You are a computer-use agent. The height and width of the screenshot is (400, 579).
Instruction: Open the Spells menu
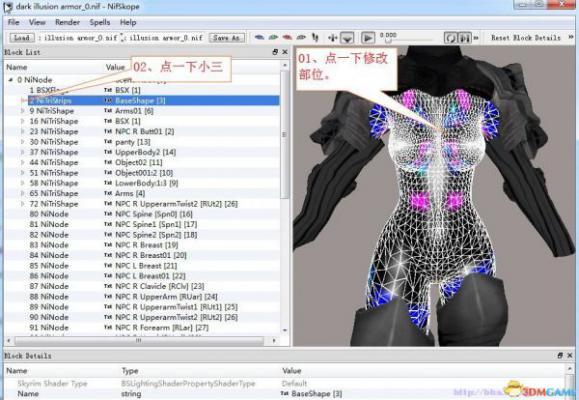click(100, 22)
